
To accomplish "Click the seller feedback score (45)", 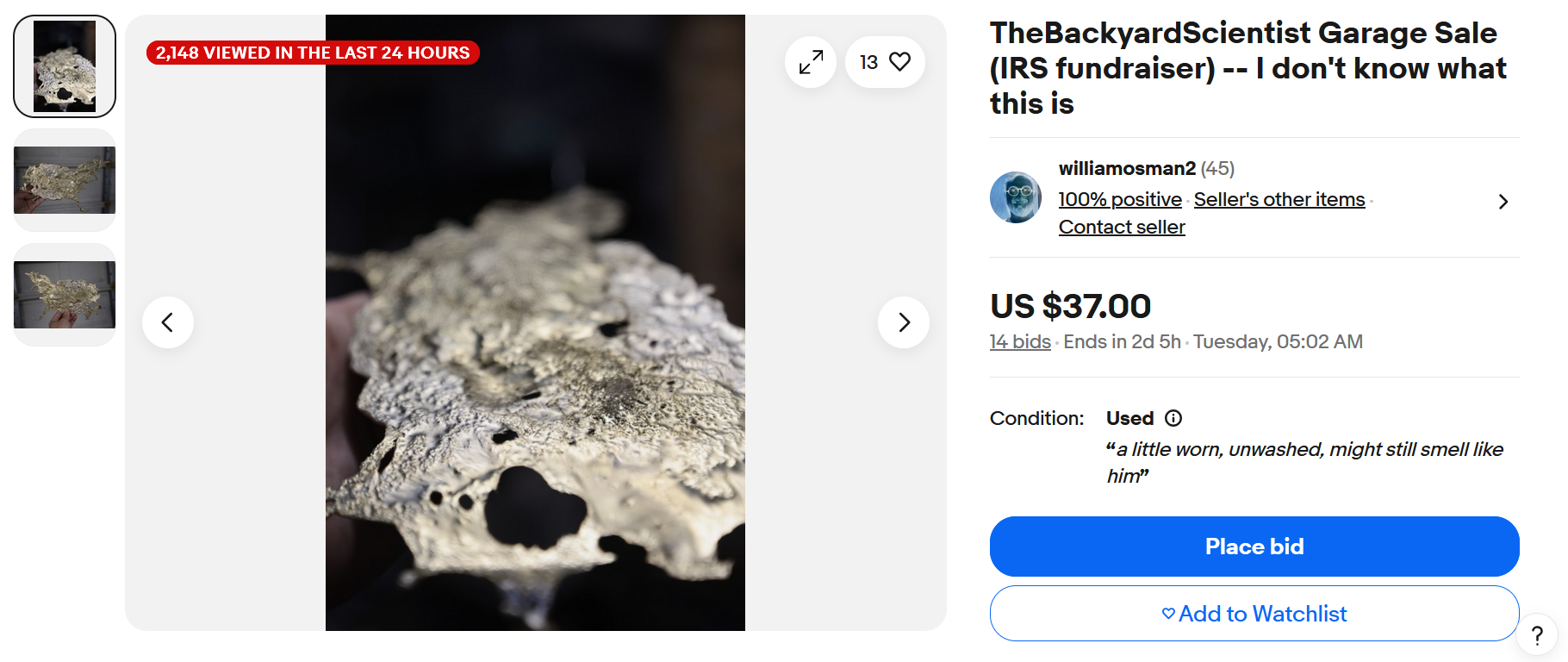I will pyautogui.click(x=1218, y=168).
